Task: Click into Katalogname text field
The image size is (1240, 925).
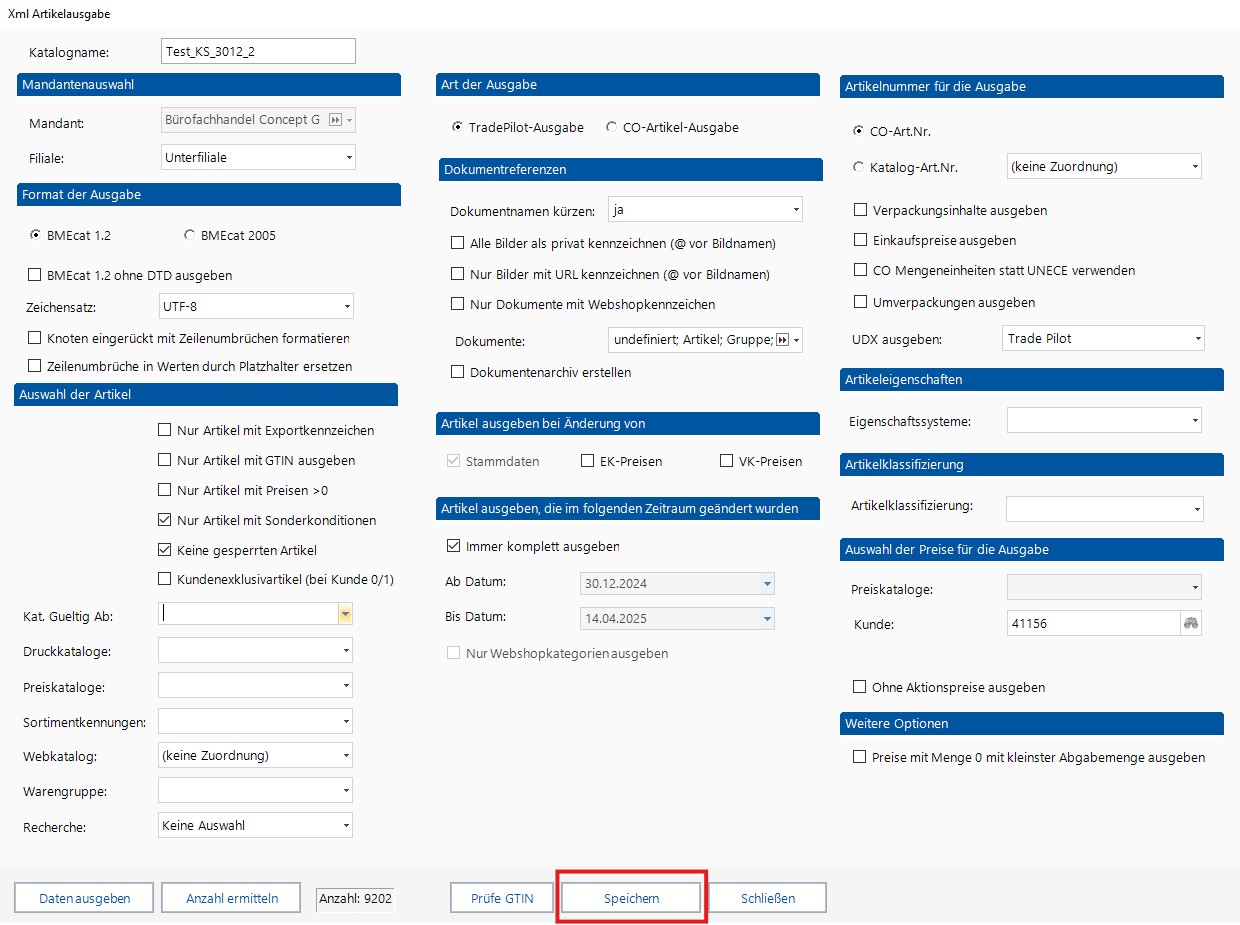Action: (x=258, y=51)
